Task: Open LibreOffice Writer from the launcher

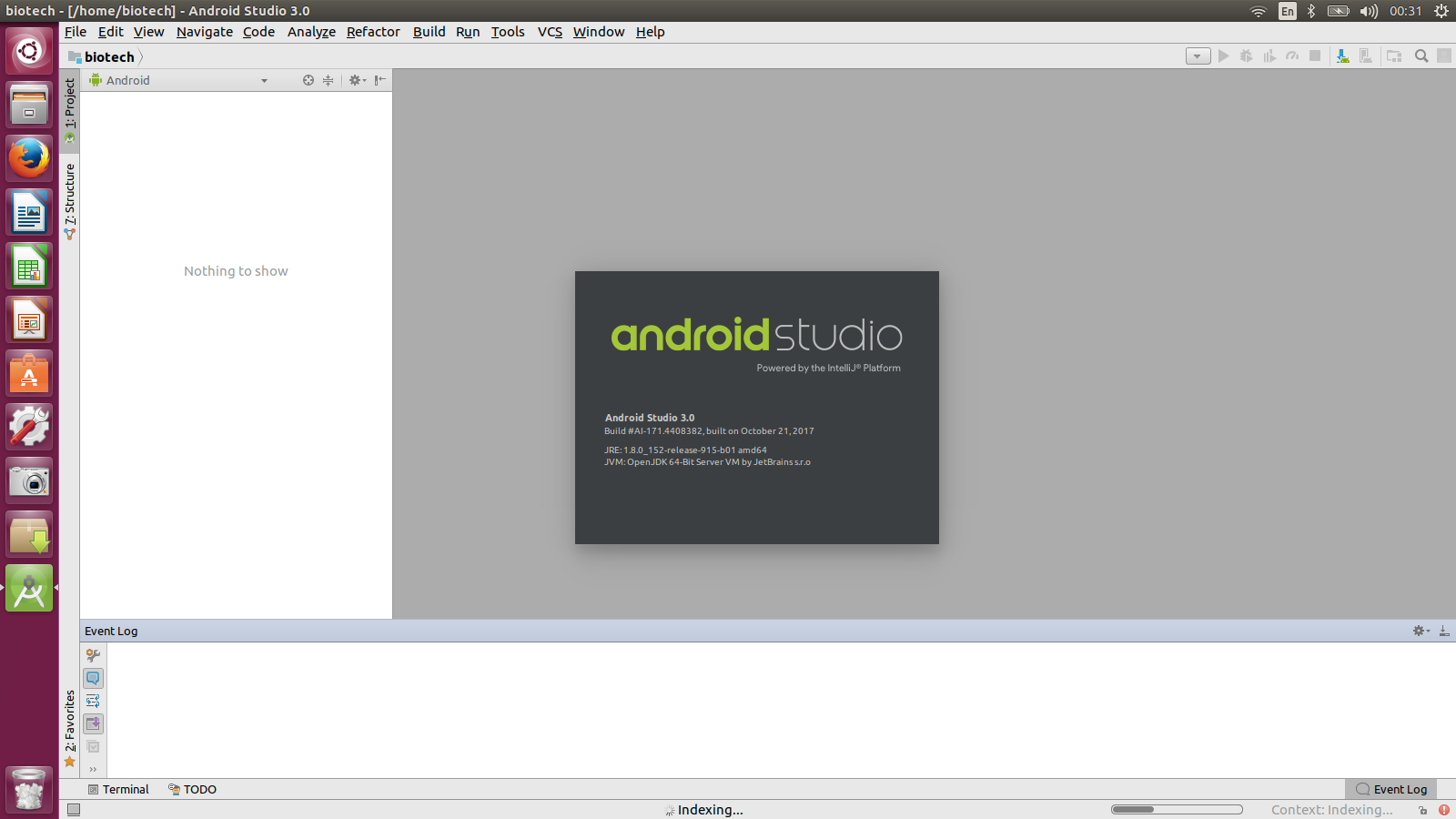Action: [29, 212]
